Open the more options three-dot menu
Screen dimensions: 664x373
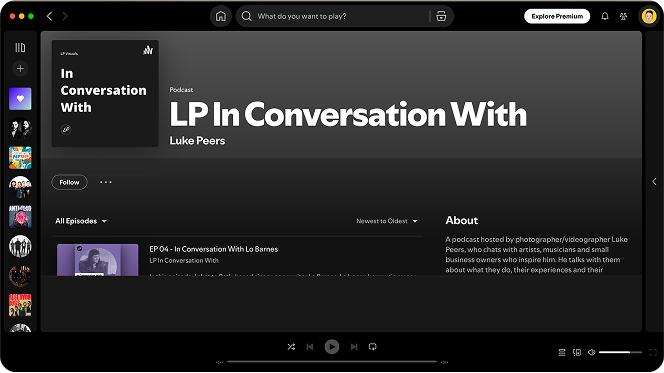point(105,182)
